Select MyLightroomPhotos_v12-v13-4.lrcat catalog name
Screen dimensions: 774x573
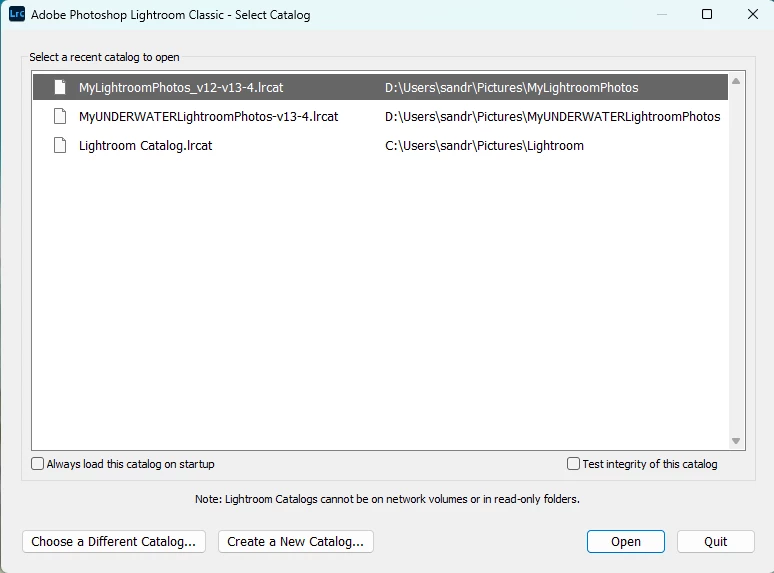(x=181, y=87)
